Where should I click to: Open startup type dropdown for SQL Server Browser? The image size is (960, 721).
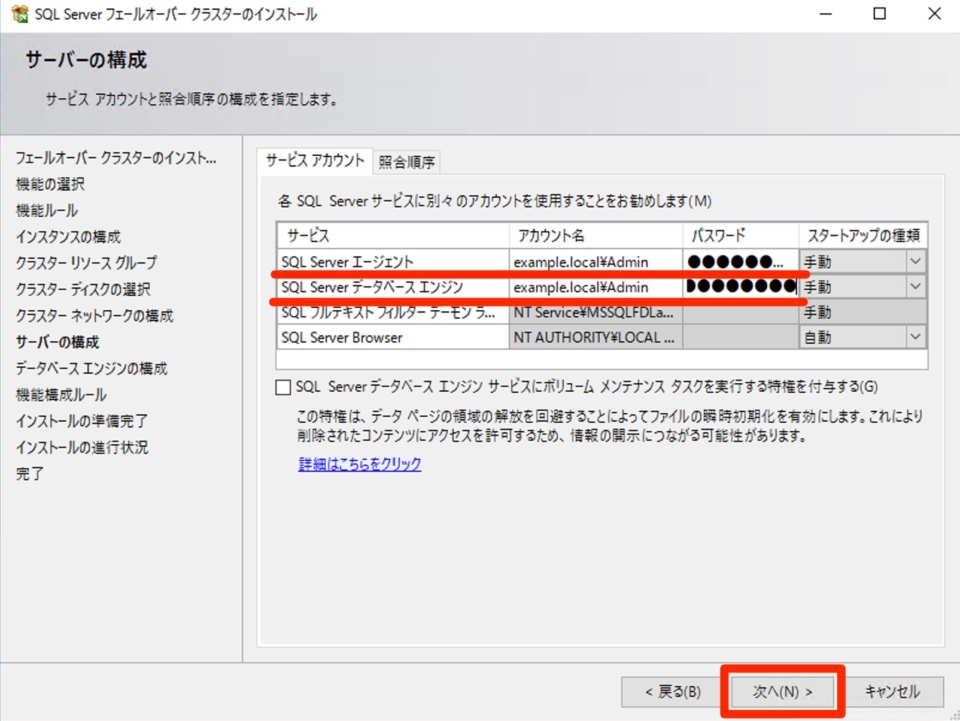(x=915, y=337)
